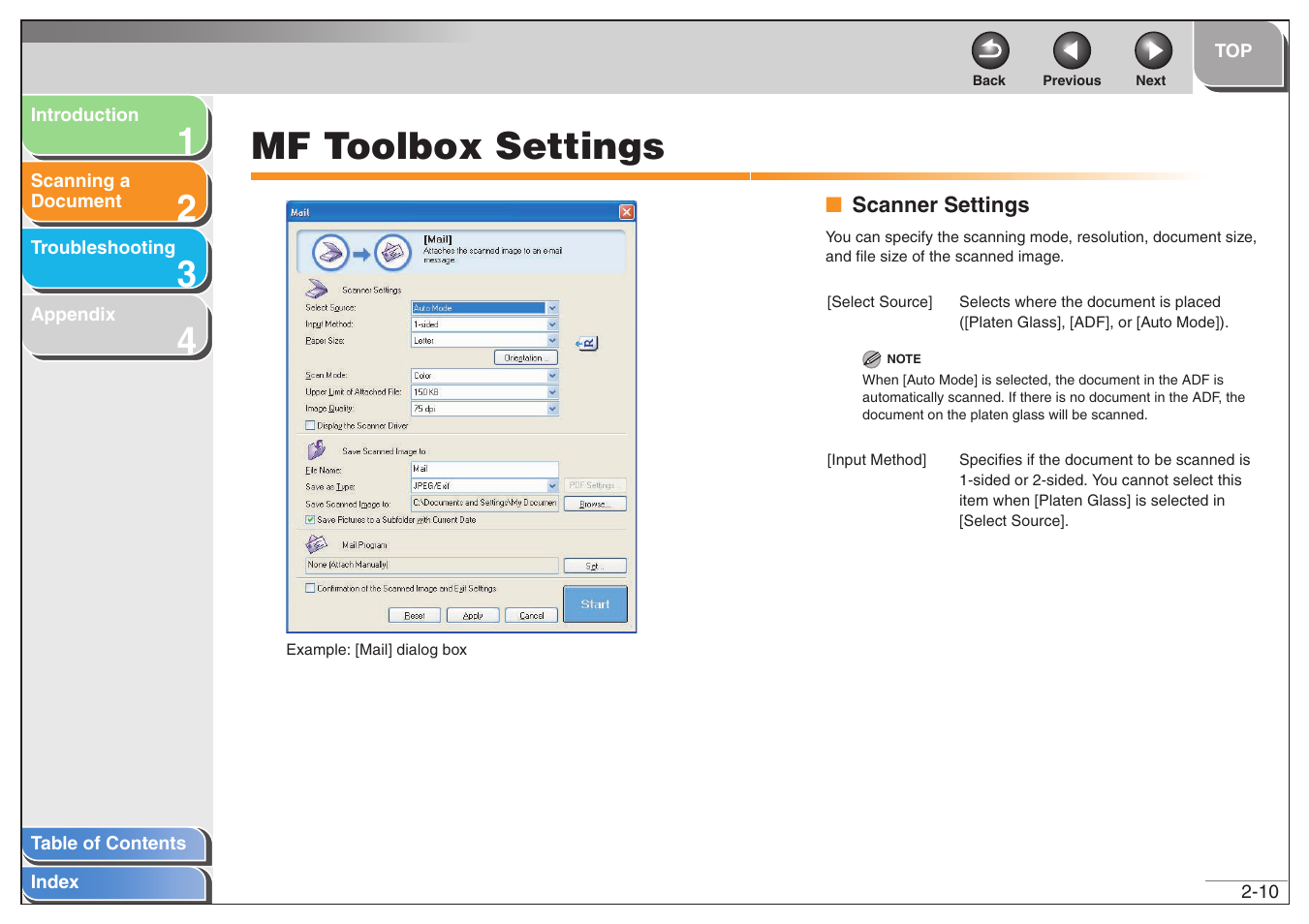
Task: Click the PDF Settings button
Action: click(595, 485)
